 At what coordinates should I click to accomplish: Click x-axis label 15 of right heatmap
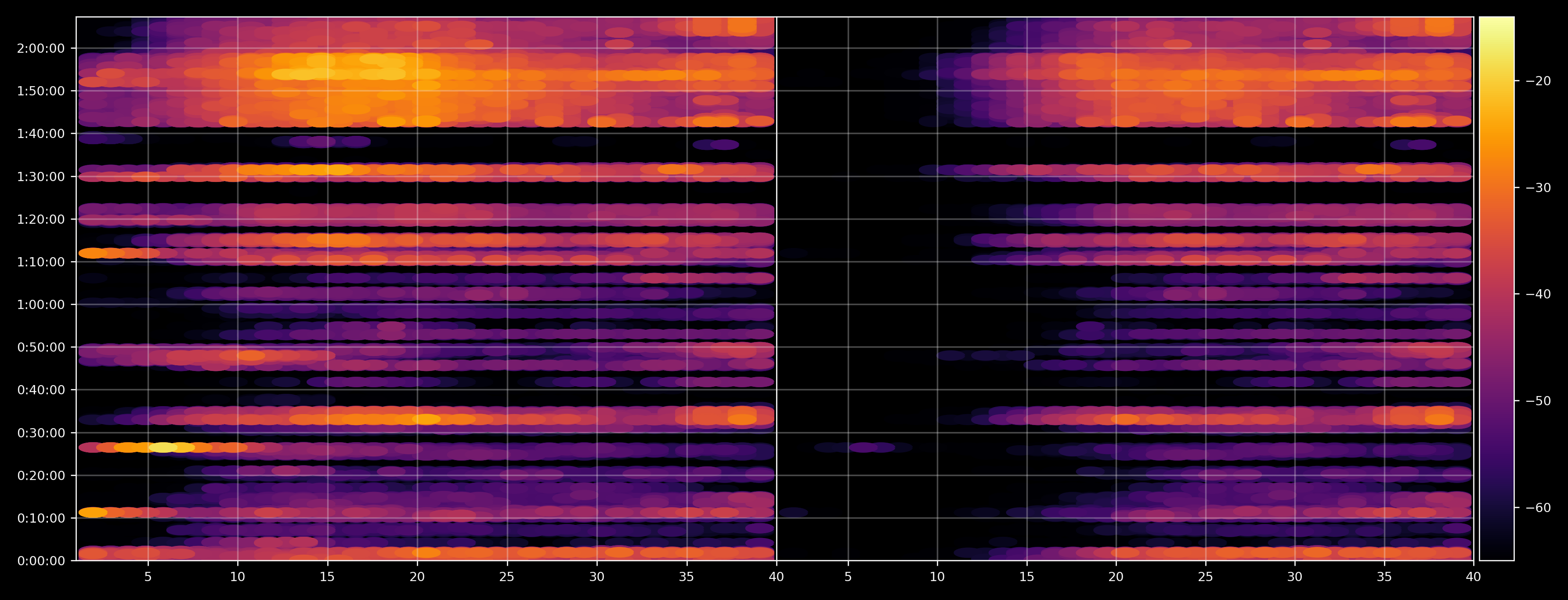click(x=1027, y=577)
